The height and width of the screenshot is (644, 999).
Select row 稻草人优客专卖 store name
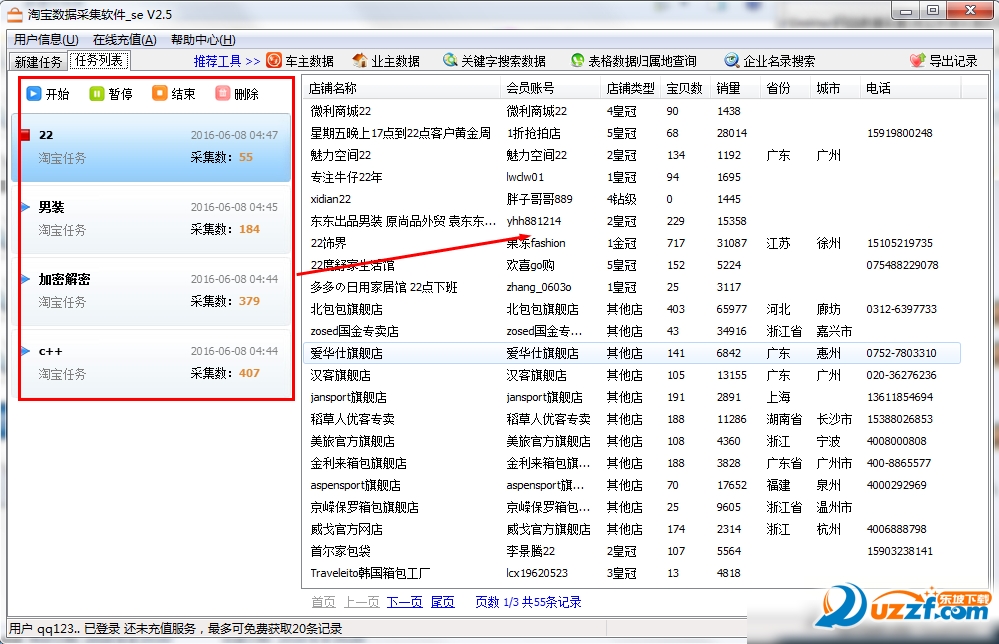click(352, 419)
